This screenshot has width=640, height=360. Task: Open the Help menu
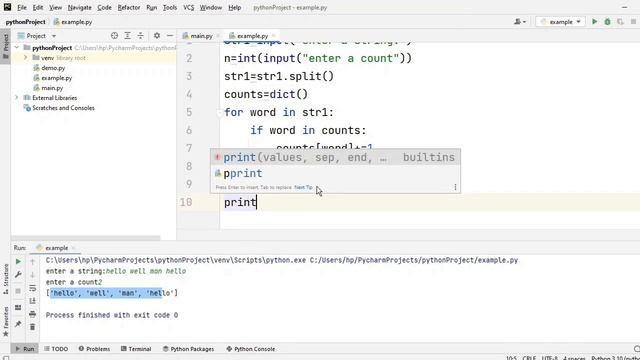(x=234, y=7)
